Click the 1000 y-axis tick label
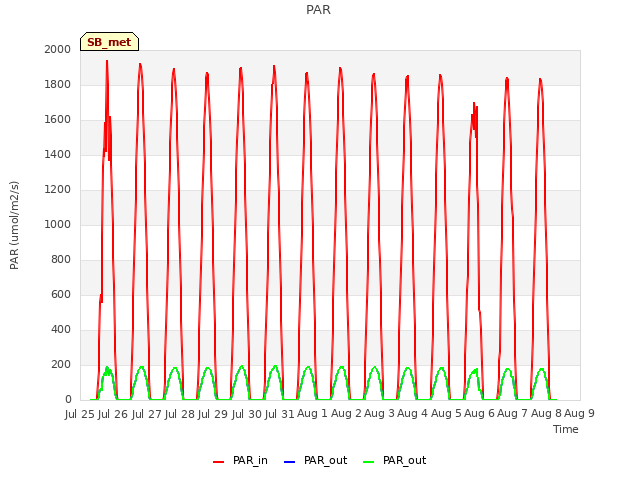 pyautogui.click(x=58, y=224)
